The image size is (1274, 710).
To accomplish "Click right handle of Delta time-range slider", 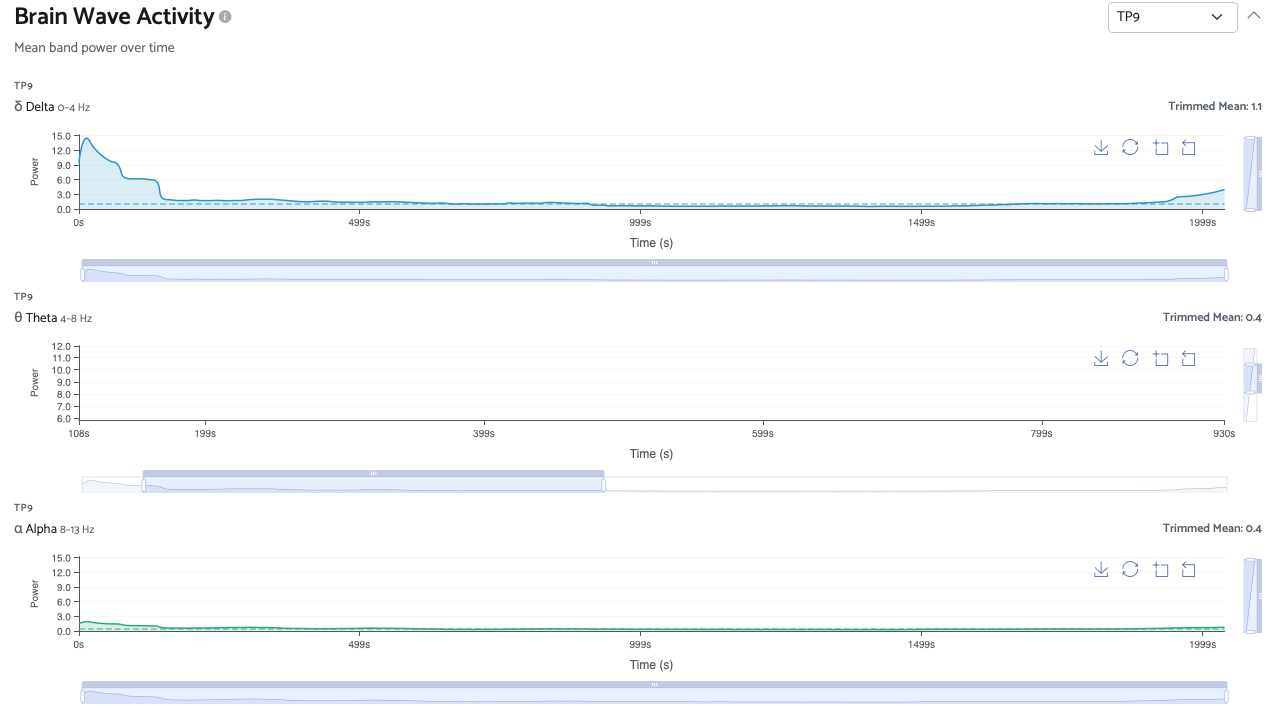I will [1226, 274].
